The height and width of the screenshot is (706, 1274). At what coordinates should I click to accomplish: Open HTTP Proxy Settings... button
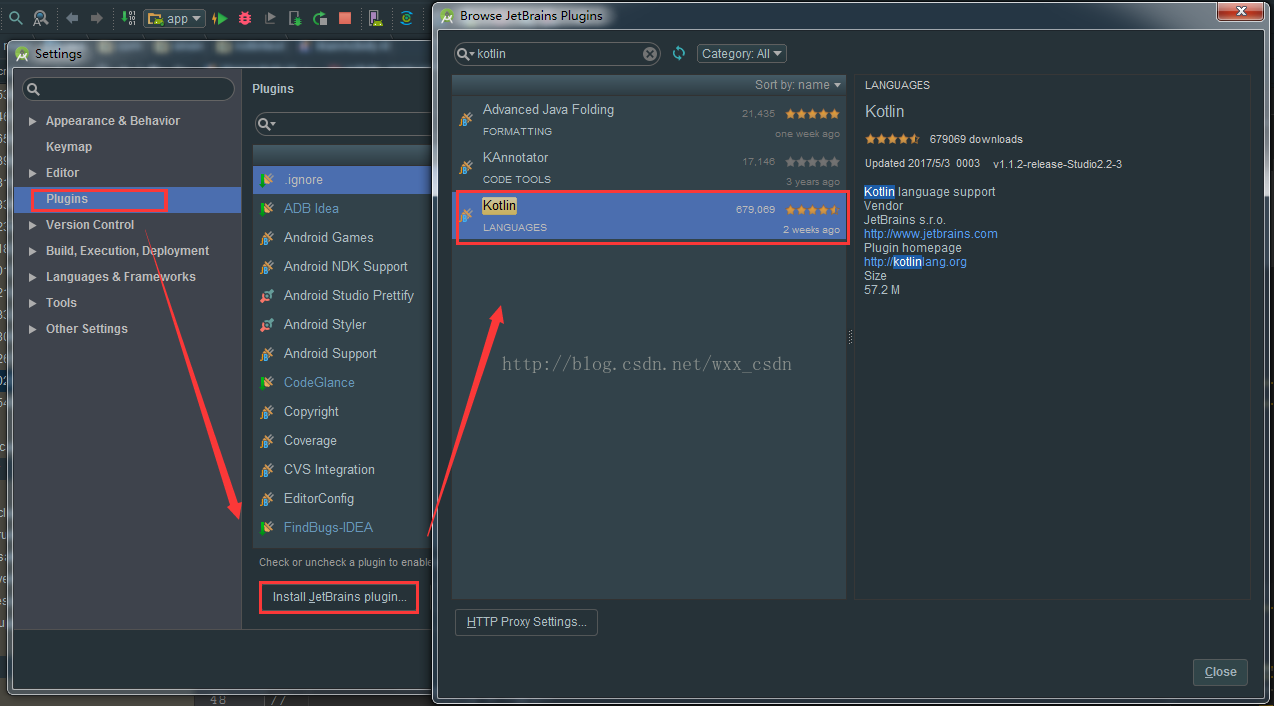tap(527, 622)
